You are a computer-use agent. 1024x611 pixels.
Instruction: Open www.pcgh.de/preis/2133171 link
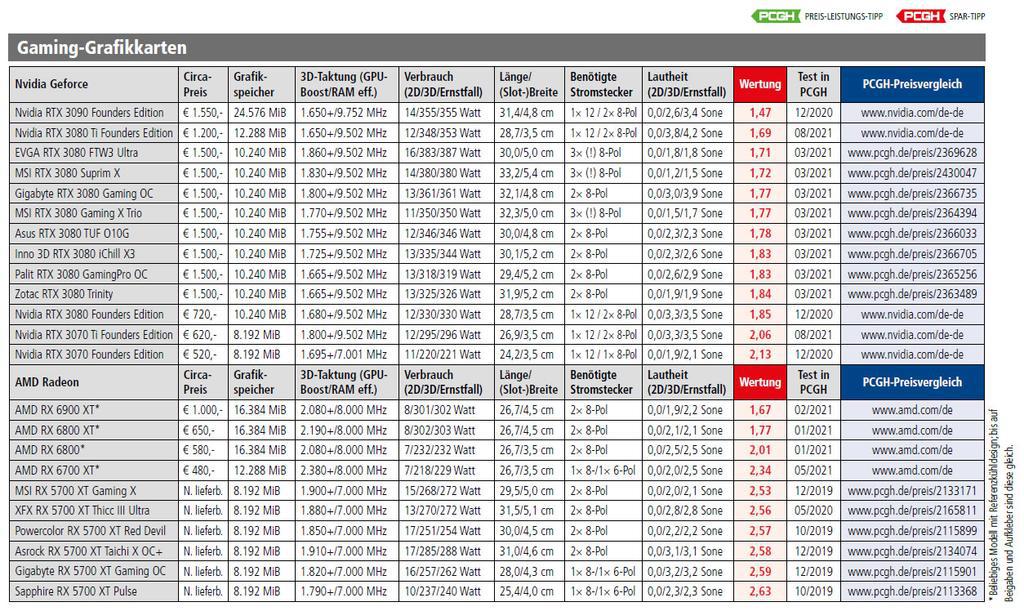pos(912,491)
